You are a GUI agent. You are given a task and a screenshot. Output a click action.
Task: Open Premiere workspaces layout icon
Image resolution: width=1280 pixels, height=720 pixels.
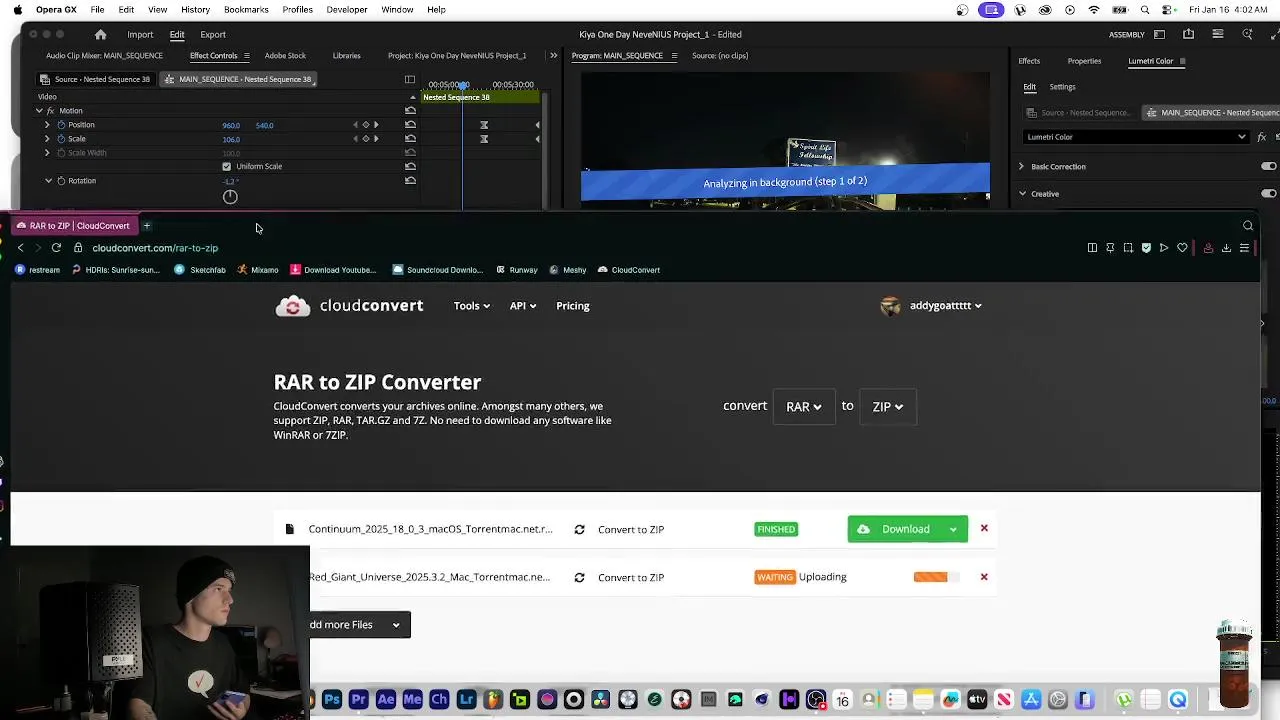[x=1160, y=34]
